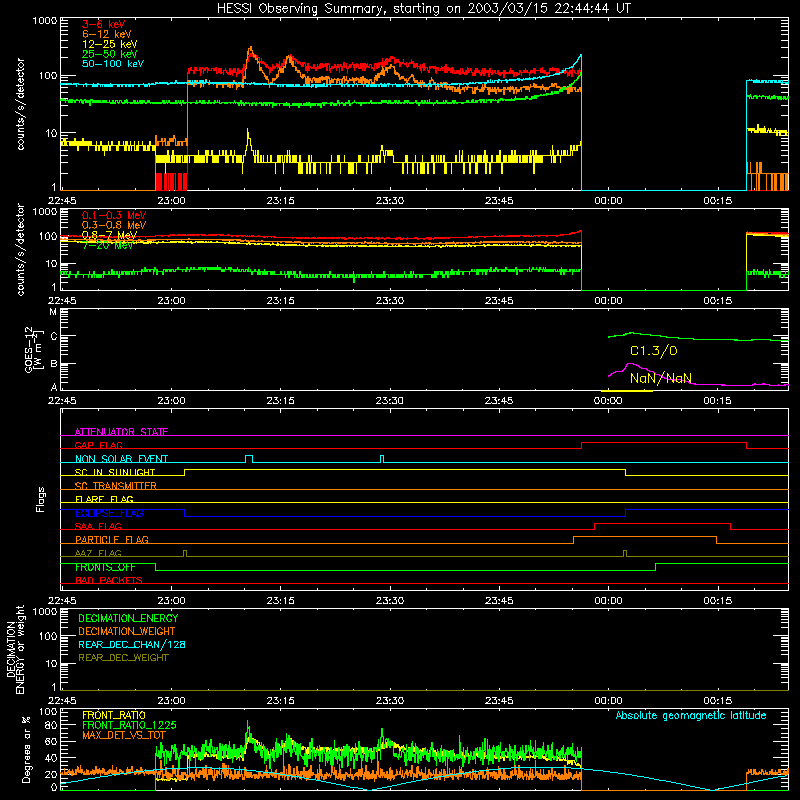Click the DECIMATION_WEIGHT legend label
The width and height of the screenshot is (800, 800).
click(x=127, y=631)
